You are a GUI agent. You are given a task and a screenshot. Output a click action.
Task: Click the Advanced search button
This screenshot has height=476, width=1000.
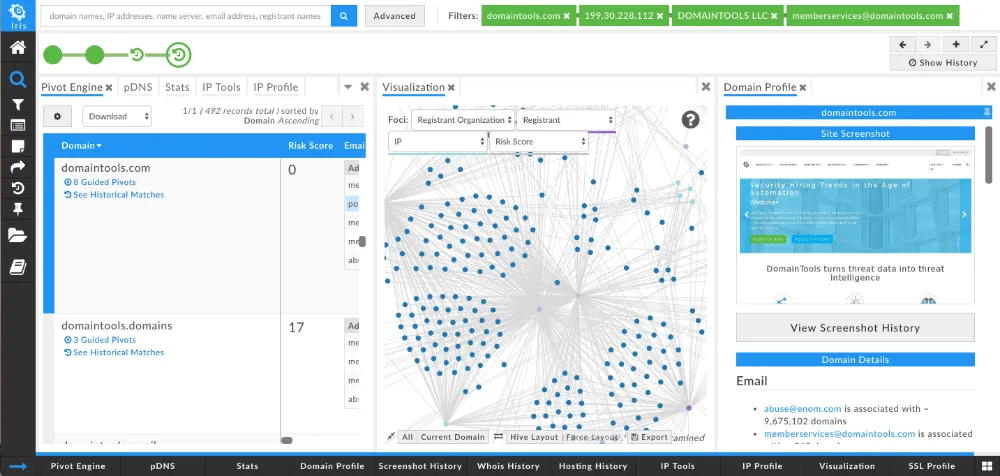click(x=395, y=16)
